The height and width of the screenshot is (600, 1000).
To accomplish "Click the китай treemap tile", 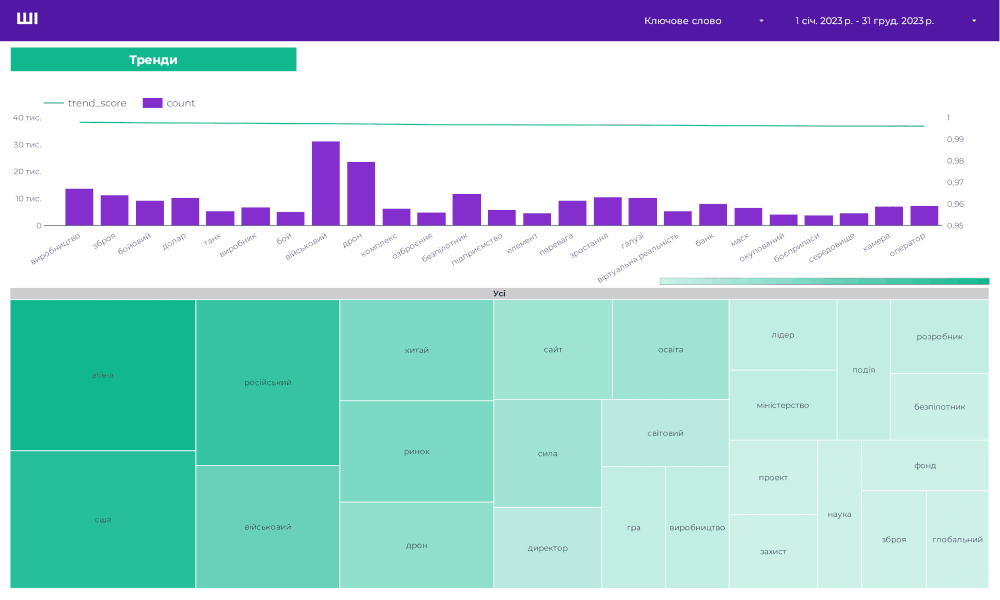I will (417, 350).
